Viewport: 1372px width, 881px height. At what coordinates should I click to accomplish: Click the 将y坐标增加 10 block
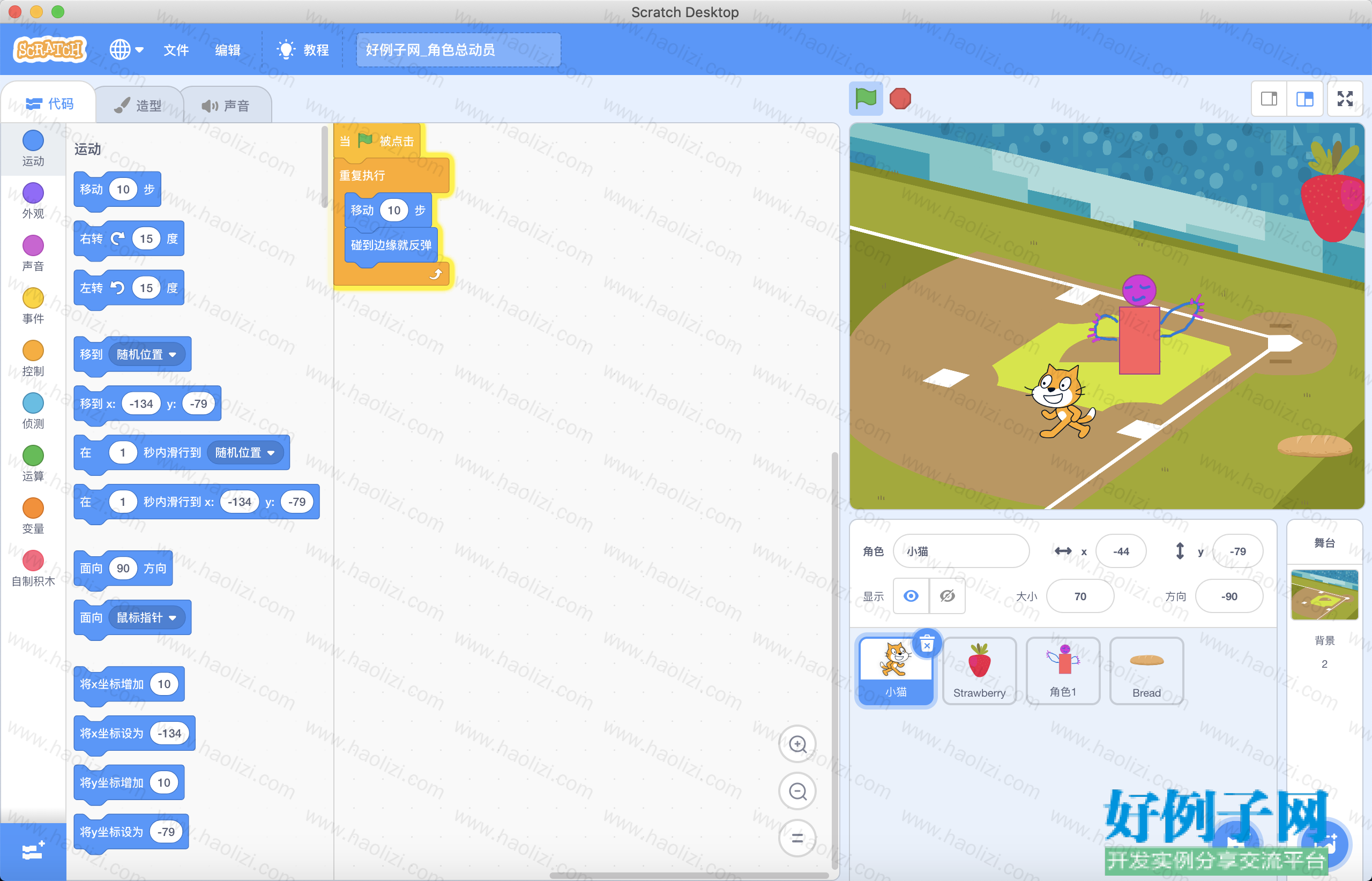pyautogui.click(x=129, y=782)
